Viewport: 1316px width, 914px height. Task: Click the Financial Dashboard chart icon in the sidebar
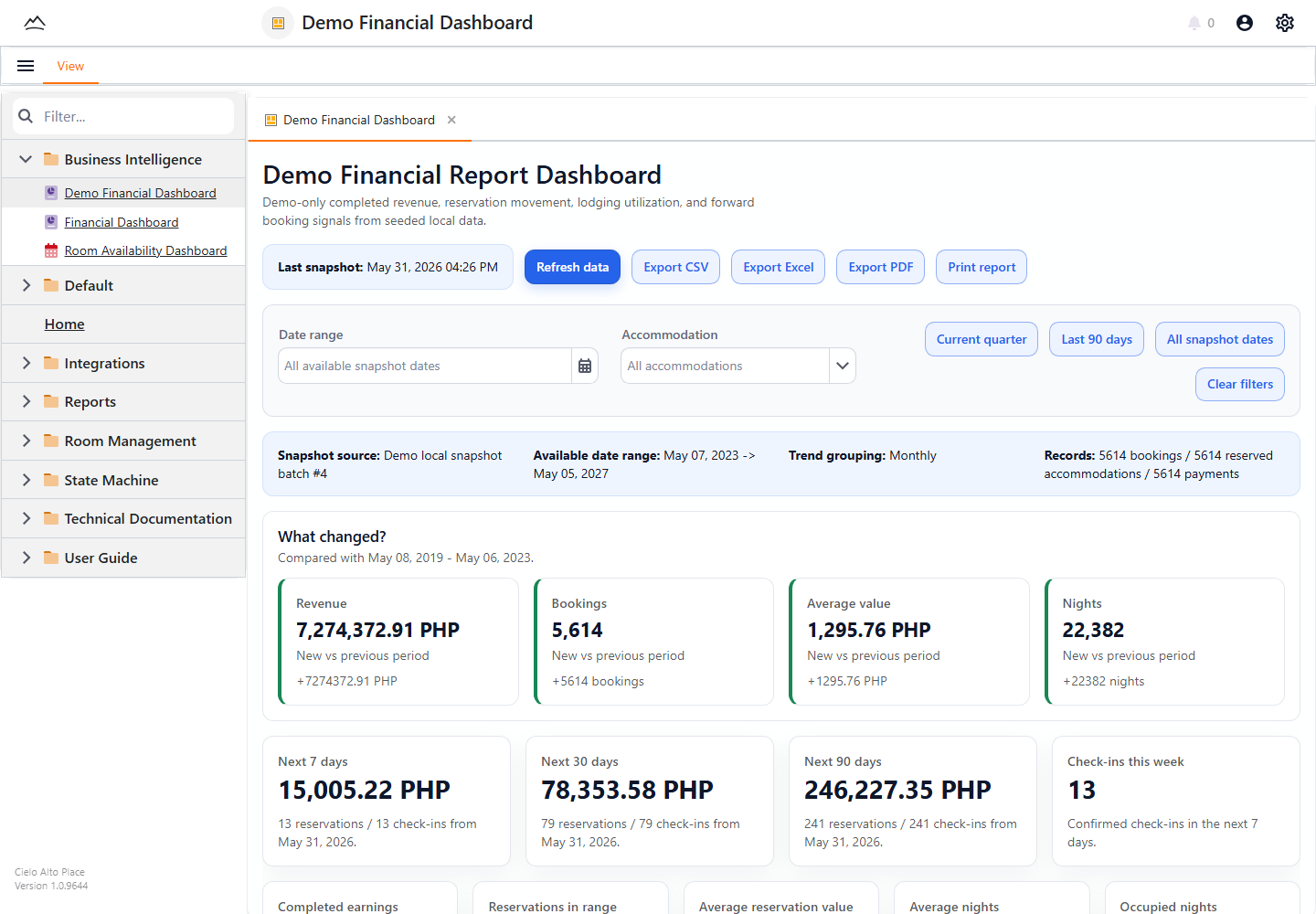[51, 222]
